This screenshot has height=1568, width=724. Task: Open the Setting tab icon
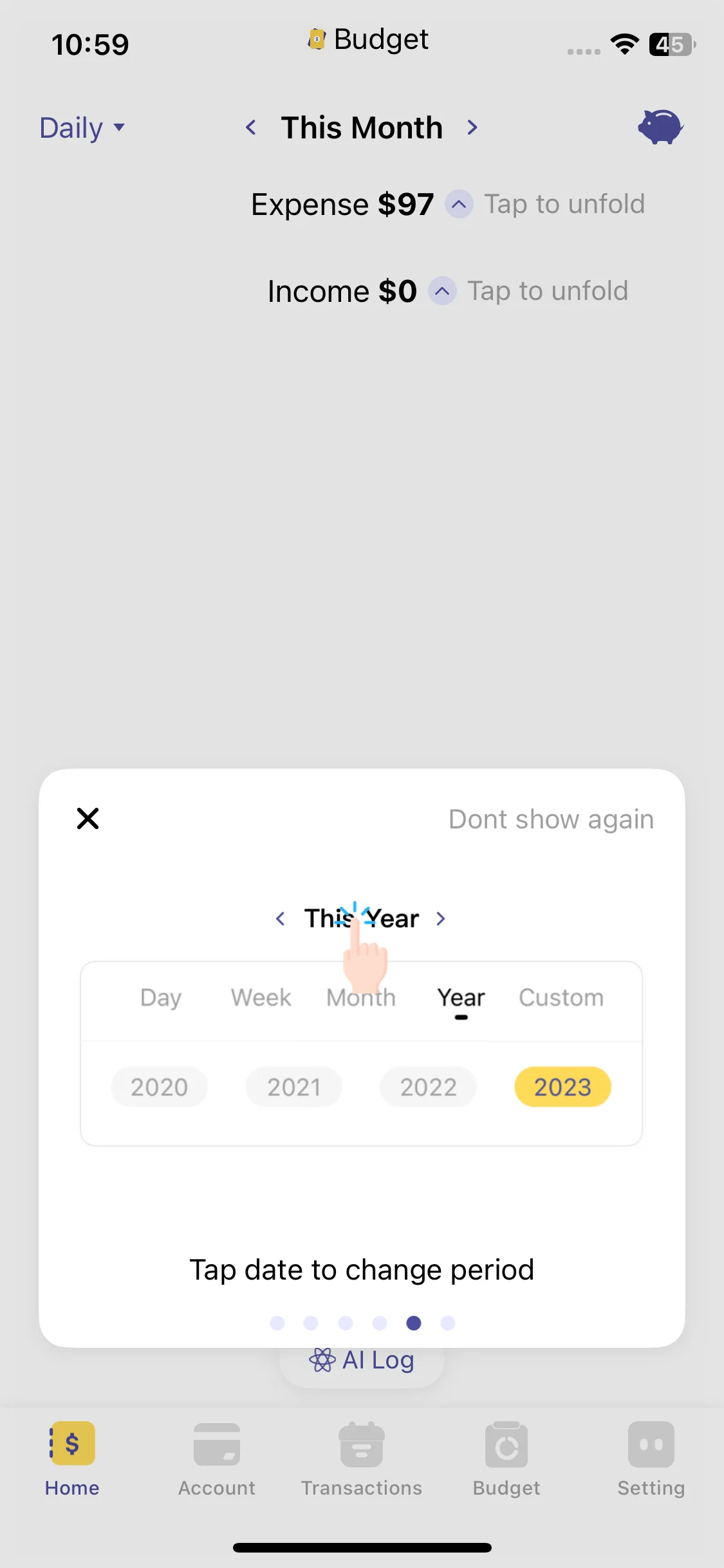coord(651,1444)
